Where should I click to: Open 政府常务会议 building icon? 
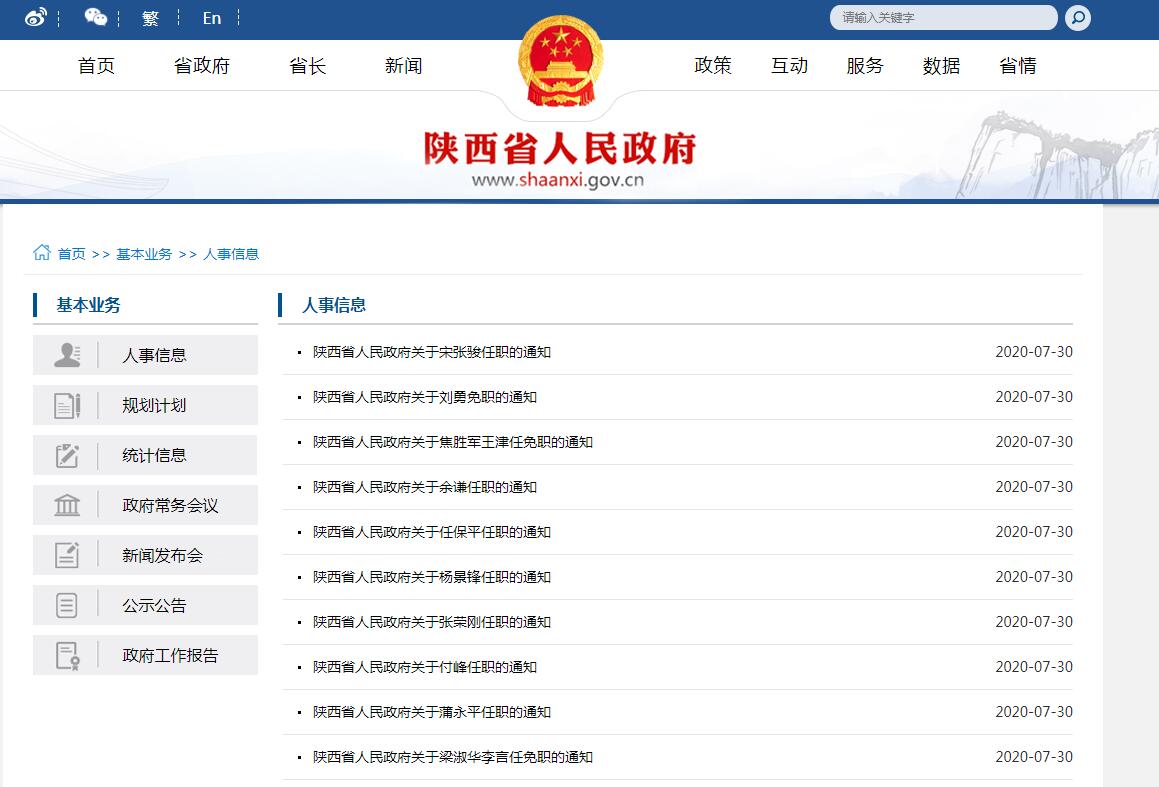point(67,505)
